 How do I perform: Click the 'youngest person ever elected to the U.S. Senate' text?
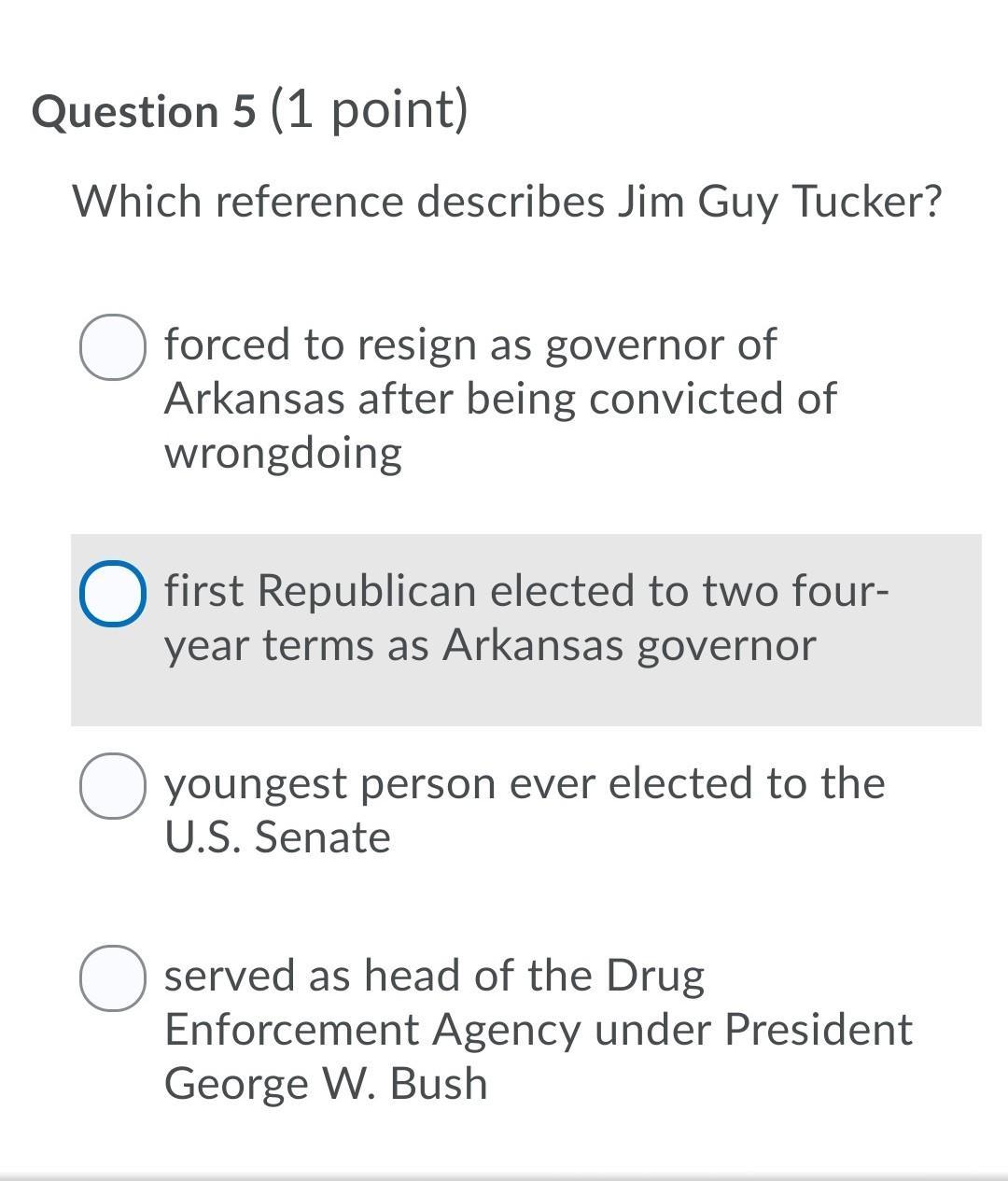coord(525,809)
